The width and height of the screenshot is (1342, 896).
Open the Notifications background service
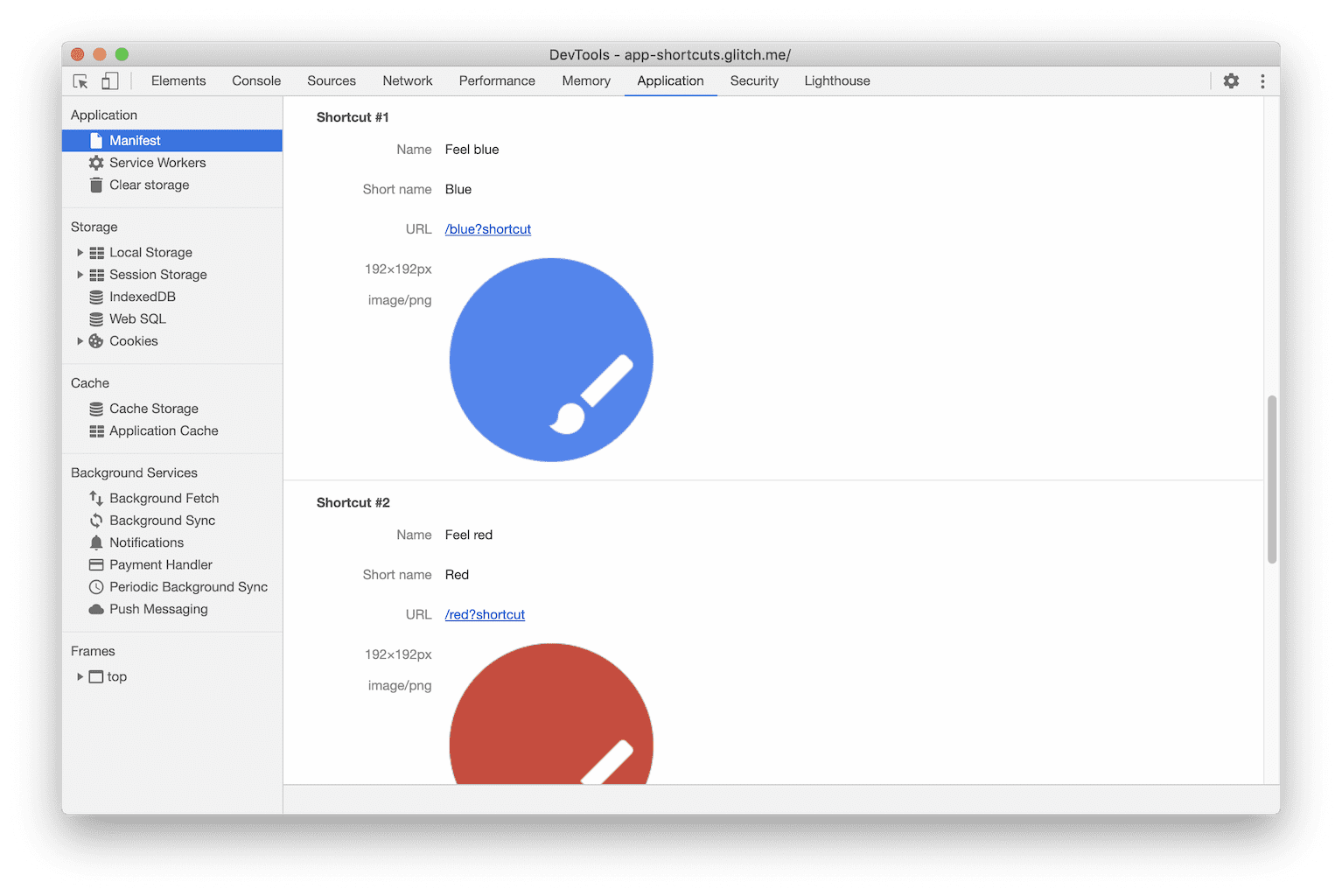point(146,542)
